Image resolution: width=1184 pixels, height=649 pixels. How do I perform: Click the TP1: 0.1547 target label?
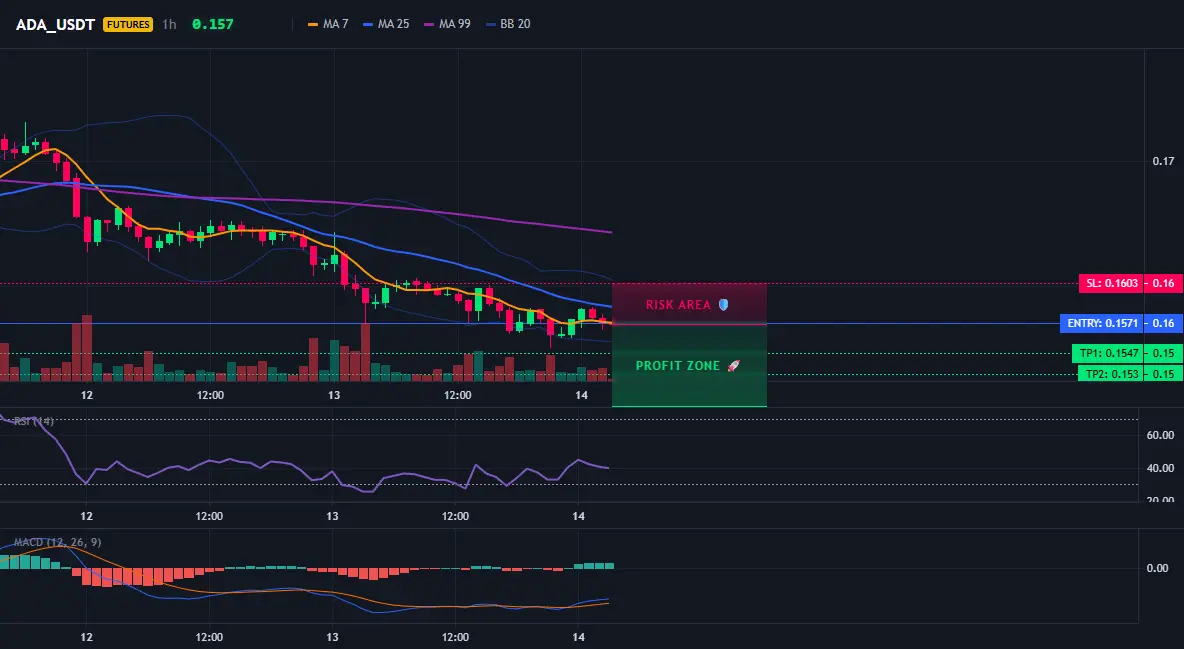(x=1107, y=353)
